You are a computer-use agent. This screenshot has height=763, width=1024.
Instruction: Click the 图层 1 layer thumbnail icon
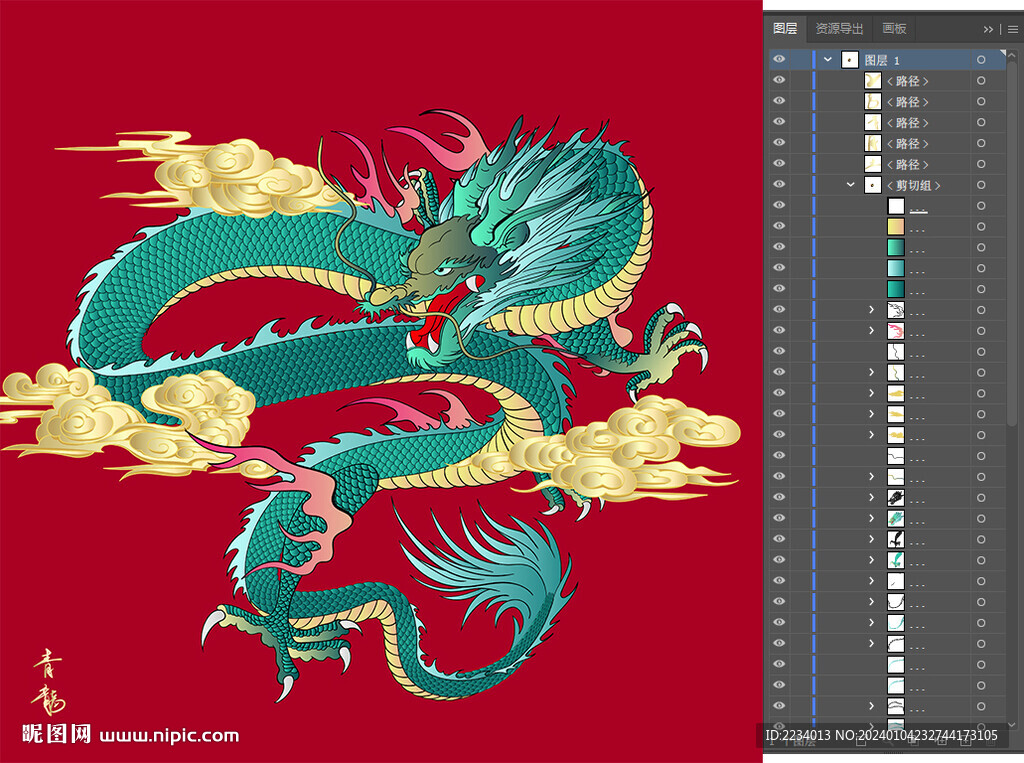tap(849, 60)
